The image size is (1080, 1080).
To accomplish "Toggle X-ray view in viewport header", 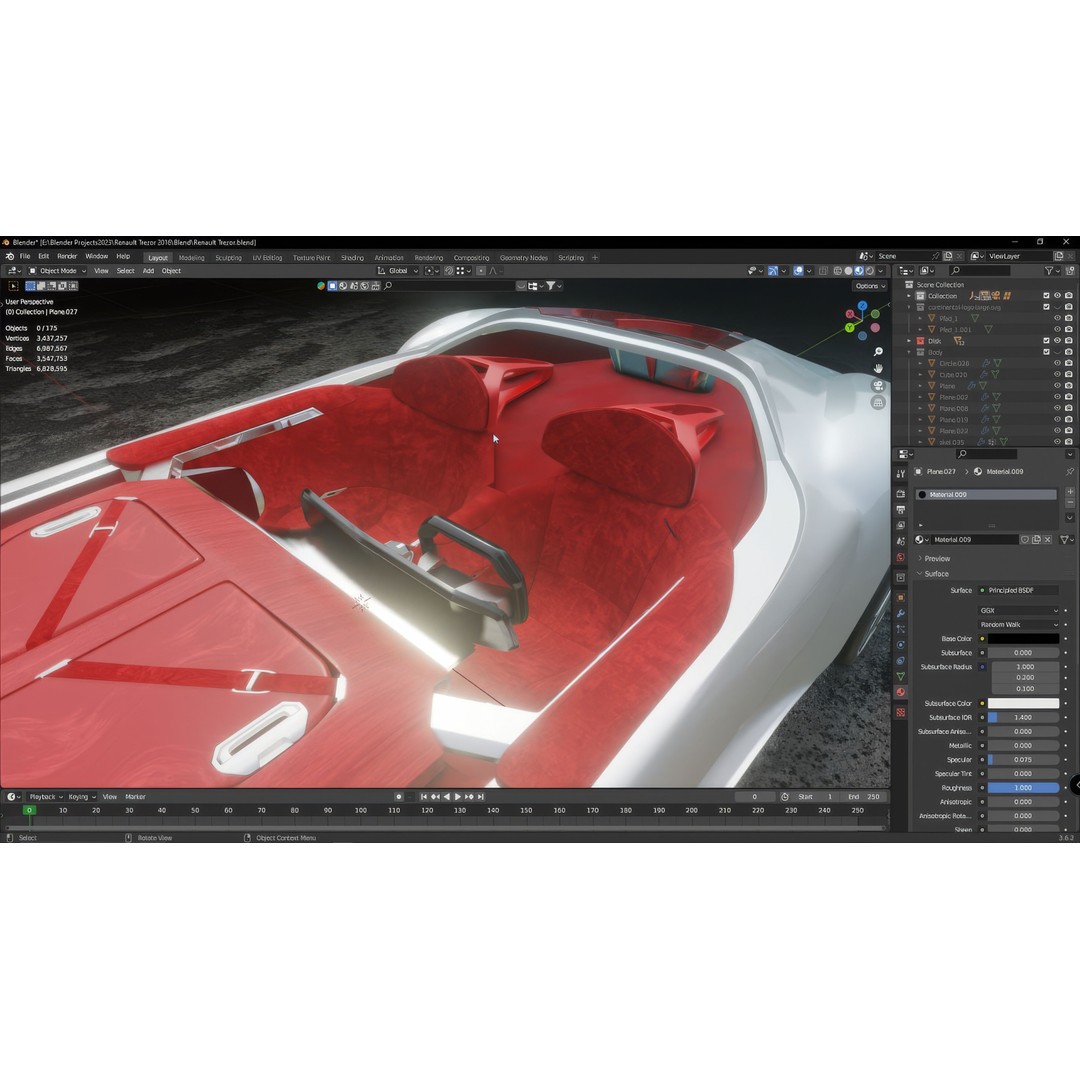I will (823, 271).
